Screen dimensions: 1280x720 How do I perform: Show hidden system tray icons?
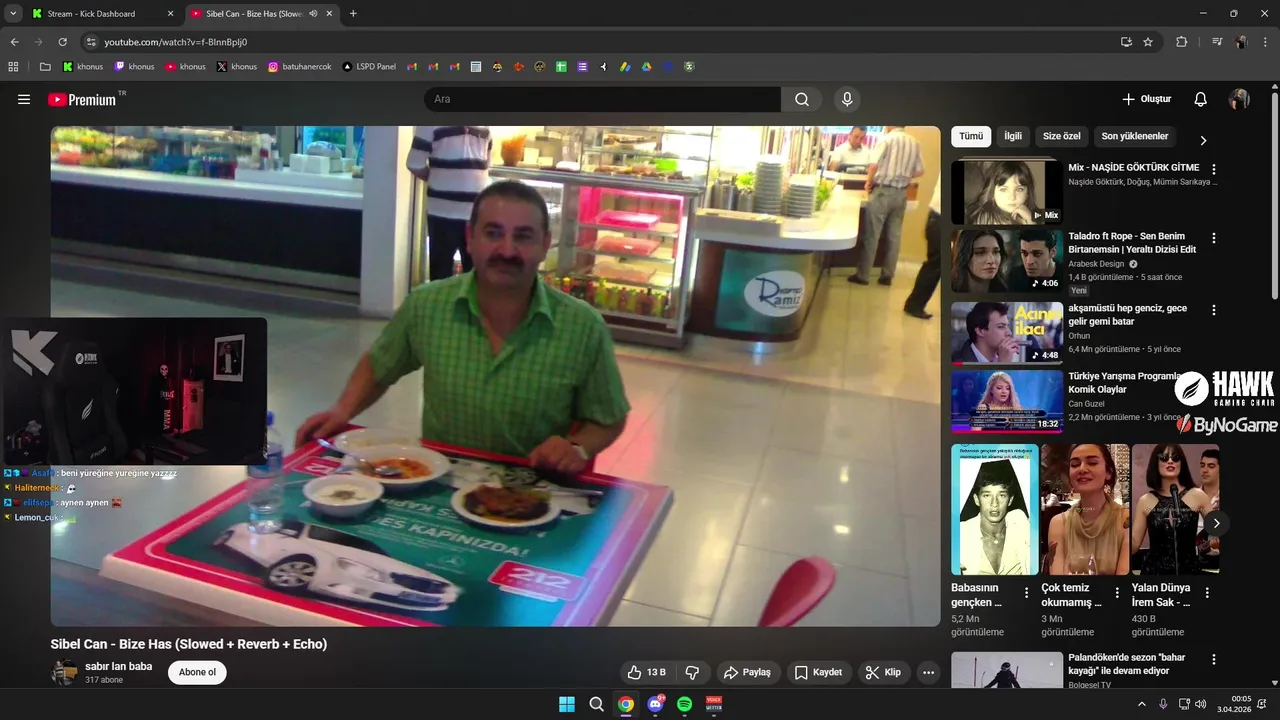coord(1142,704)
